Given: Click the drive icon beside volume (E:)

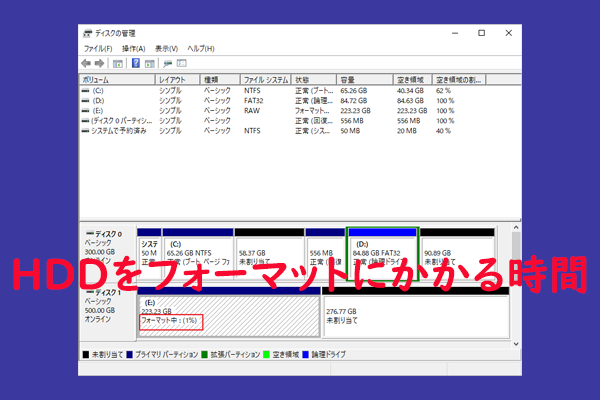Looking at the screenshot, I should coord(85,111).
